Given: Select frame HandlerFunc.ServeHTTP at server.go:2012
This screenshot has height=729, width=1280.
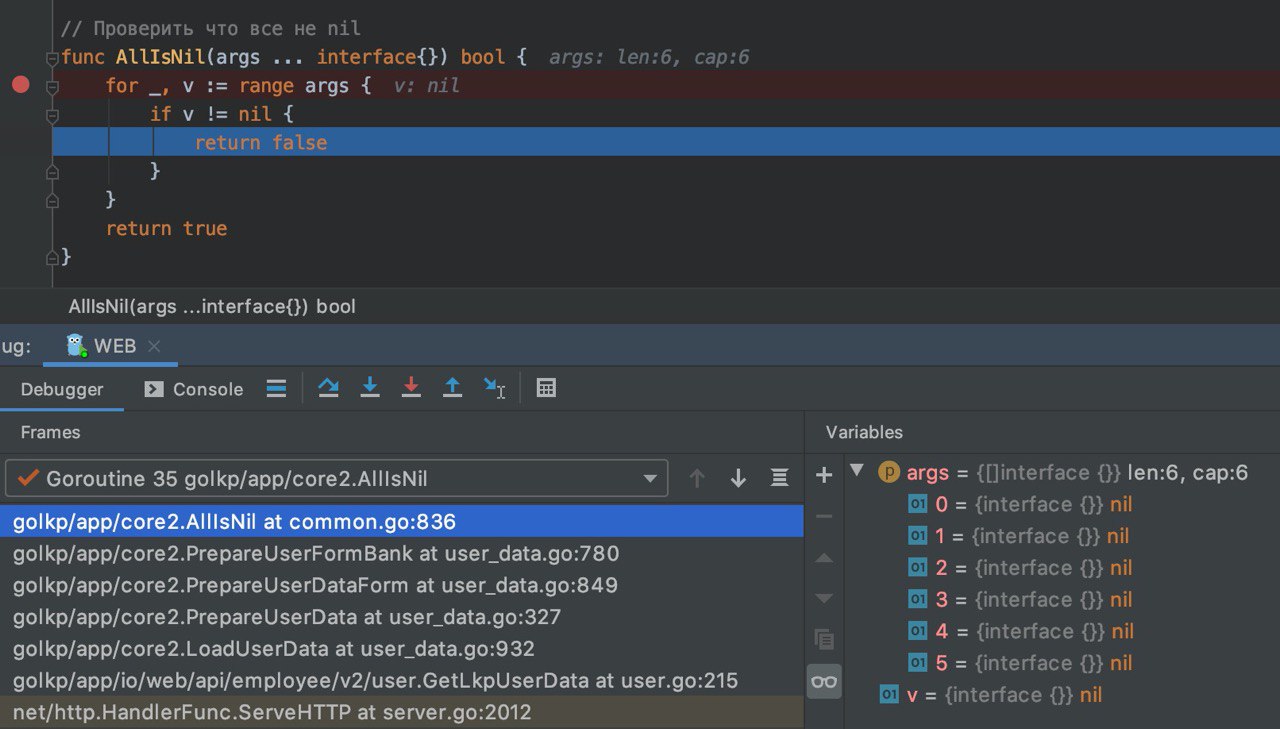Looking at the screenshot, I should coord(402,713).
